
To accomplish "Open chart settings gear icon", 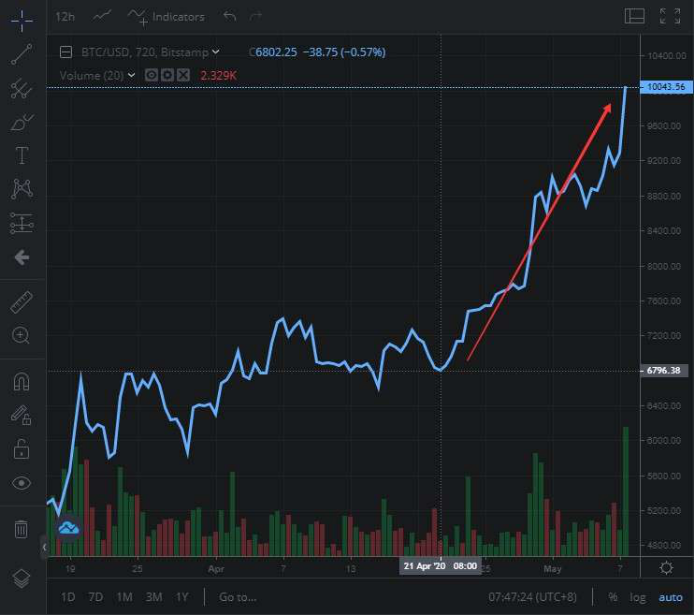I will (667, 567).
